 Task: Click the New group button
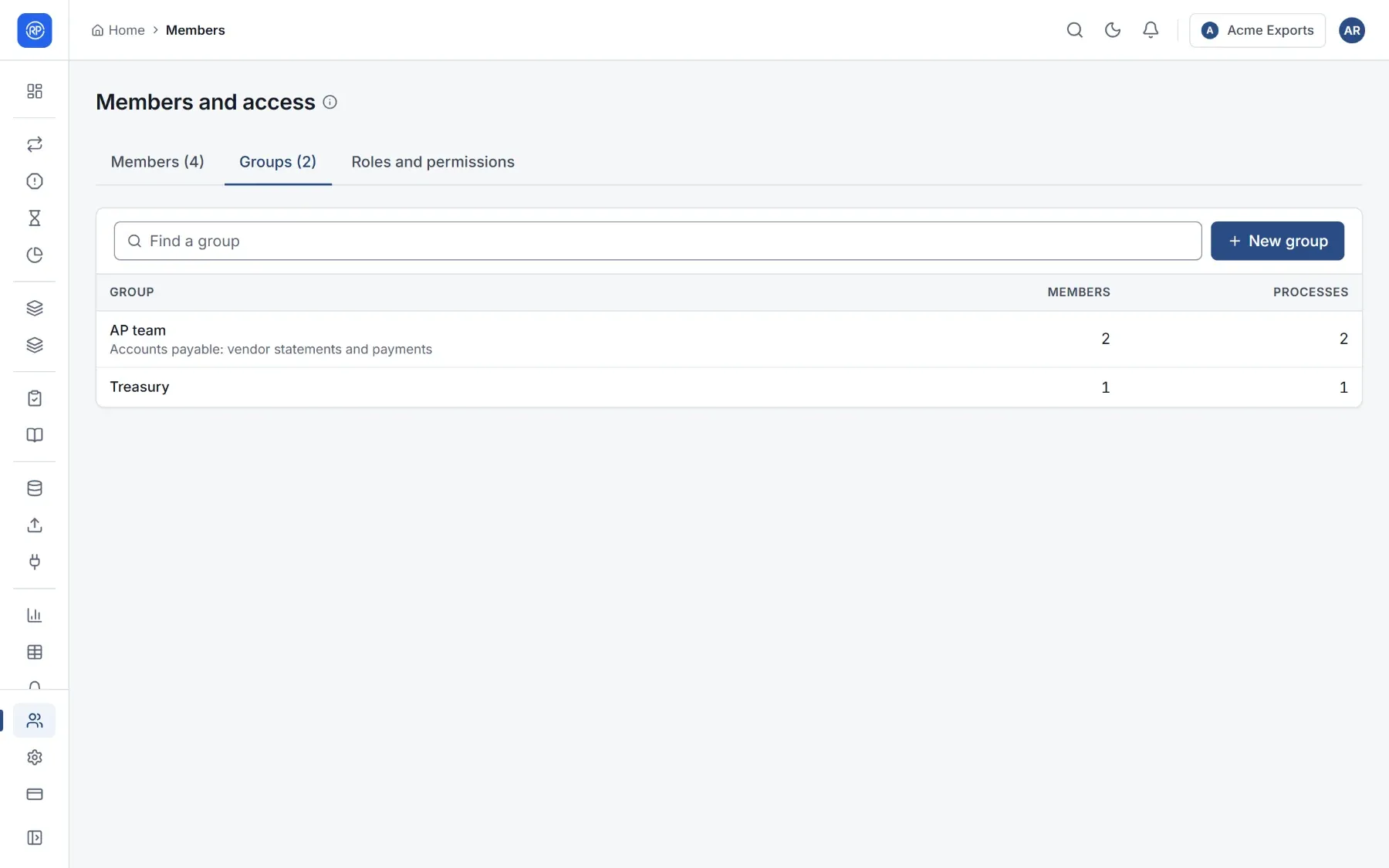[x=1277, y=241]
